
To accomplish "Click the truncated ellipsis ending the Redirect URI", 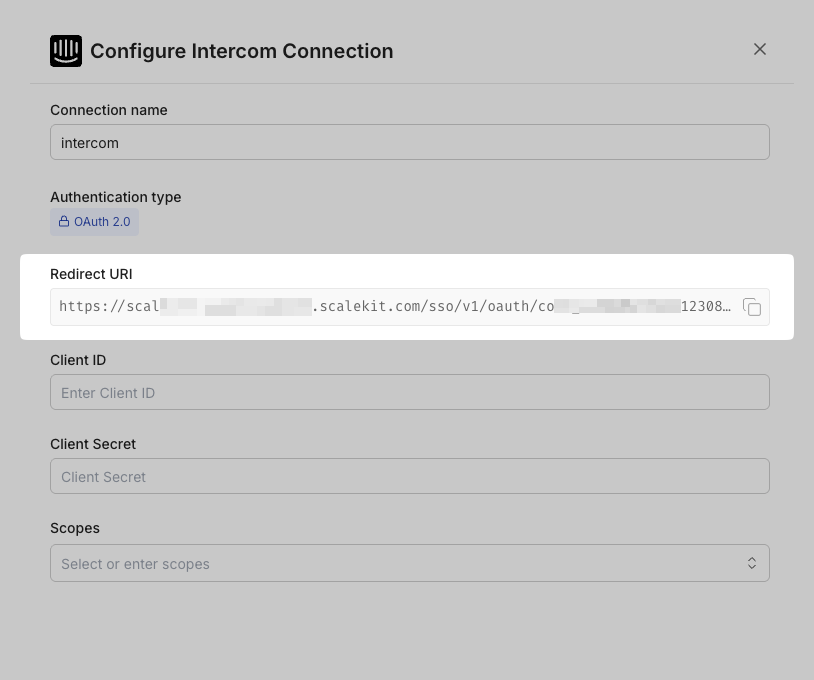I will (x=726, y=308).
